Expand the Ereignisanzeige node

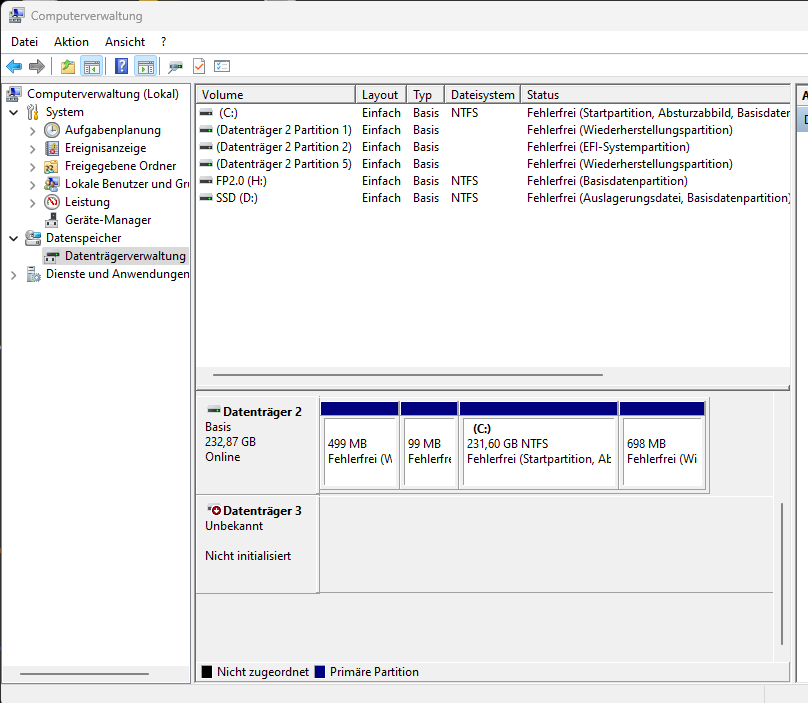pyautogui.click(x=32, y=149)
